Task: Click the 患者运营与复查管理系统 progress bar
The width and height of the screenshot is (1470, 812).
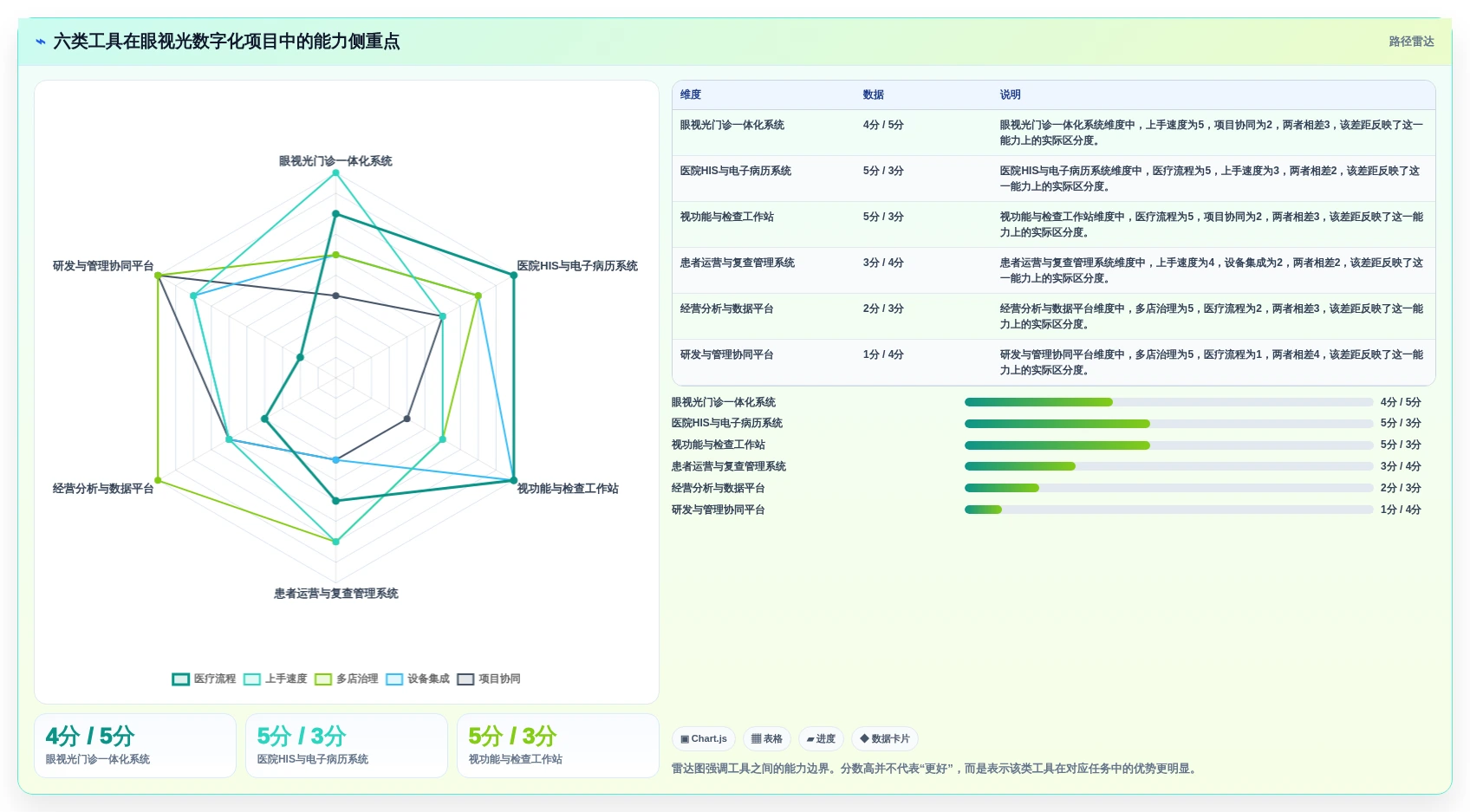Action: tap(1169, 466)
